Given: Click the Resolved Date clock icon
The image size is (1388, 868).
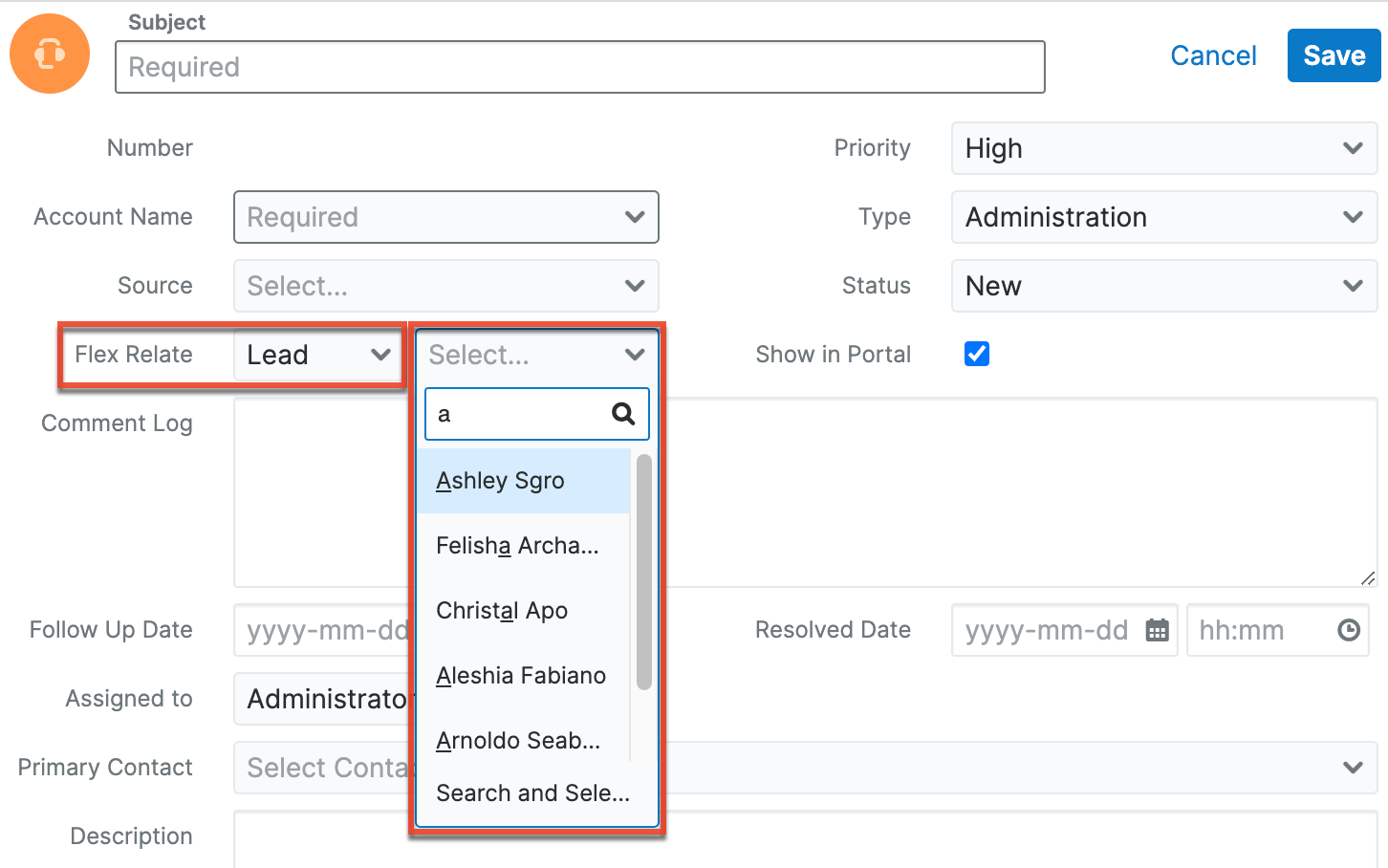Looking at the screenshot, I should (1348, 630).
